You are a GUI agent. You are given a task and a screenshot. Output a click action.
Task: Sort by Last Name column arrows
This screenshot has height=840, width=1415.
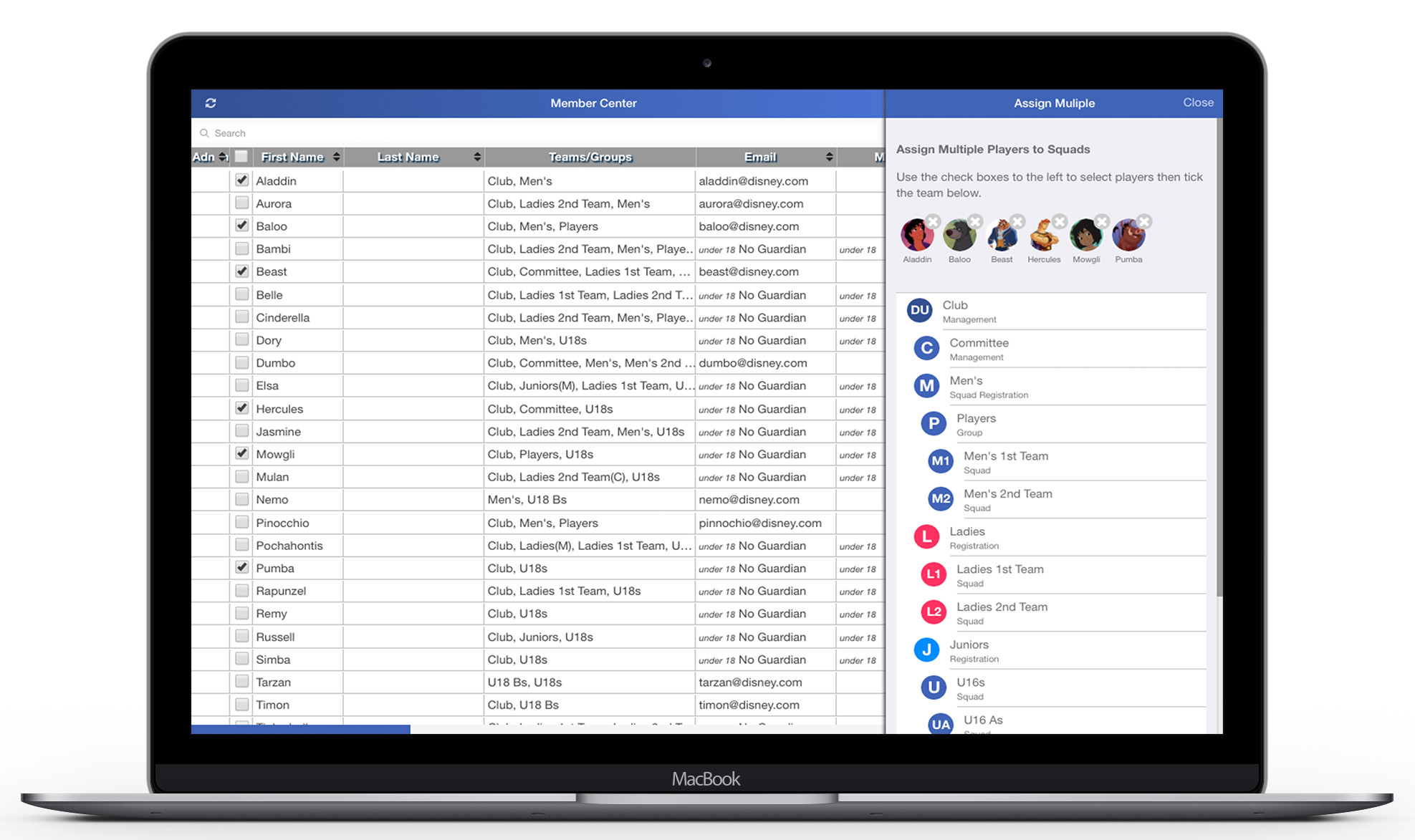477,157
